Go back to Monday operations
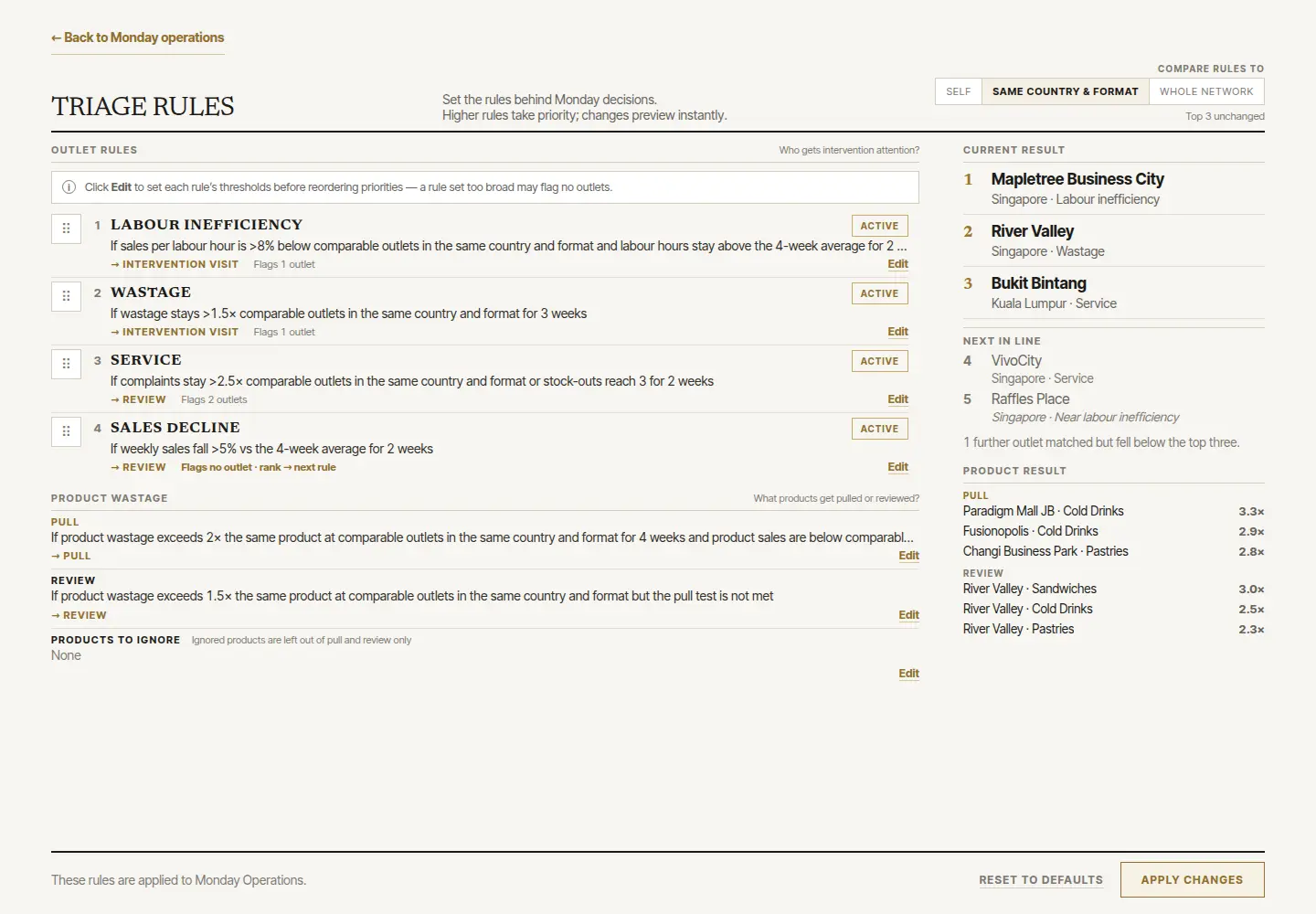Viewport: 1316px width, 914px height. [x=138, y=37]
